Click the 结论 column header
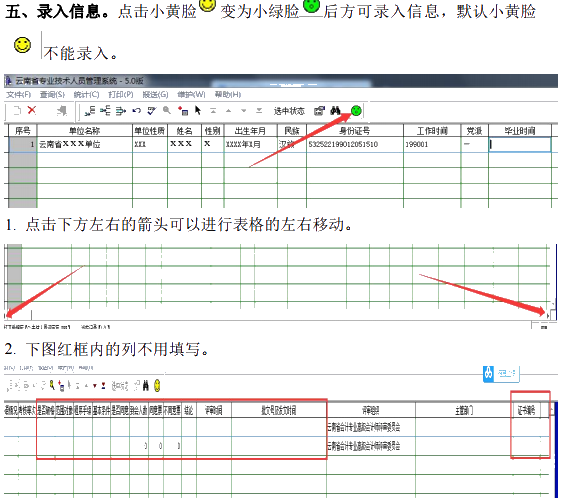566x503 pixels. (189, 410)
